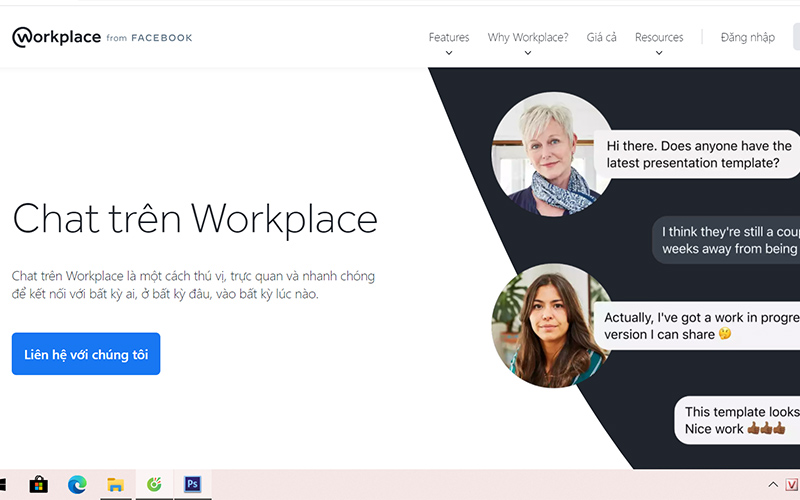This screenshot has height=500, width=800.
Task: Expand the chevron under Why Workplace?
Action: click(528, 53)
